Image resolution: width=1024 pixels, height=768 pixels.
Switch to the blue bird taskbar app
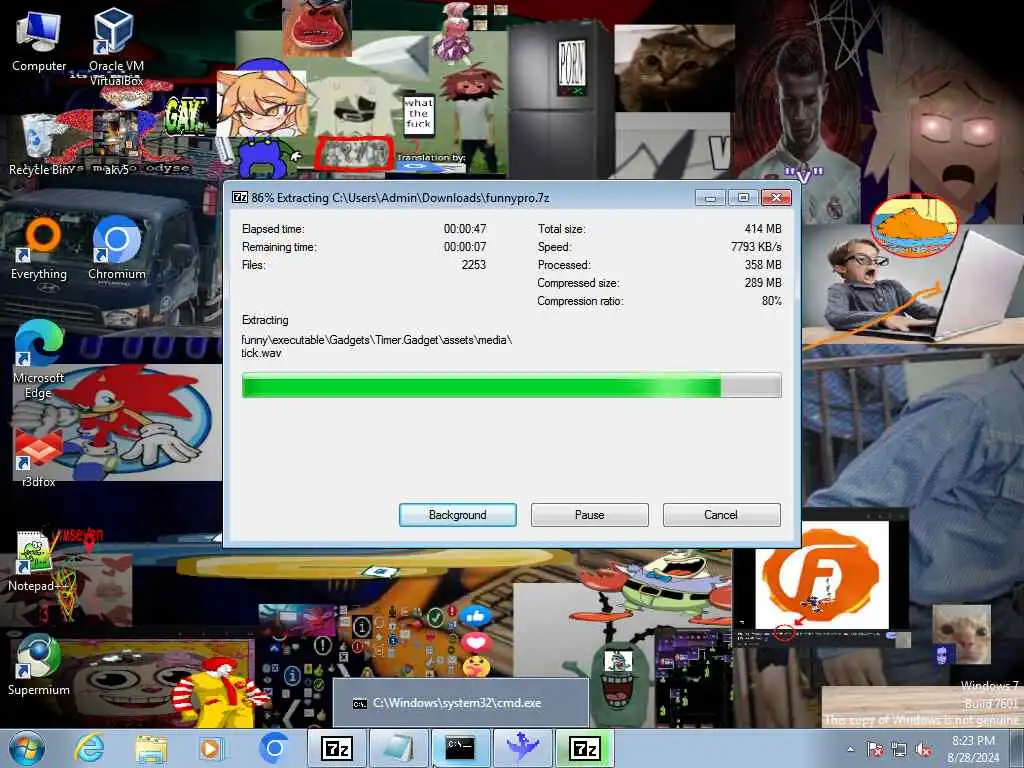(x=522, y=748)
